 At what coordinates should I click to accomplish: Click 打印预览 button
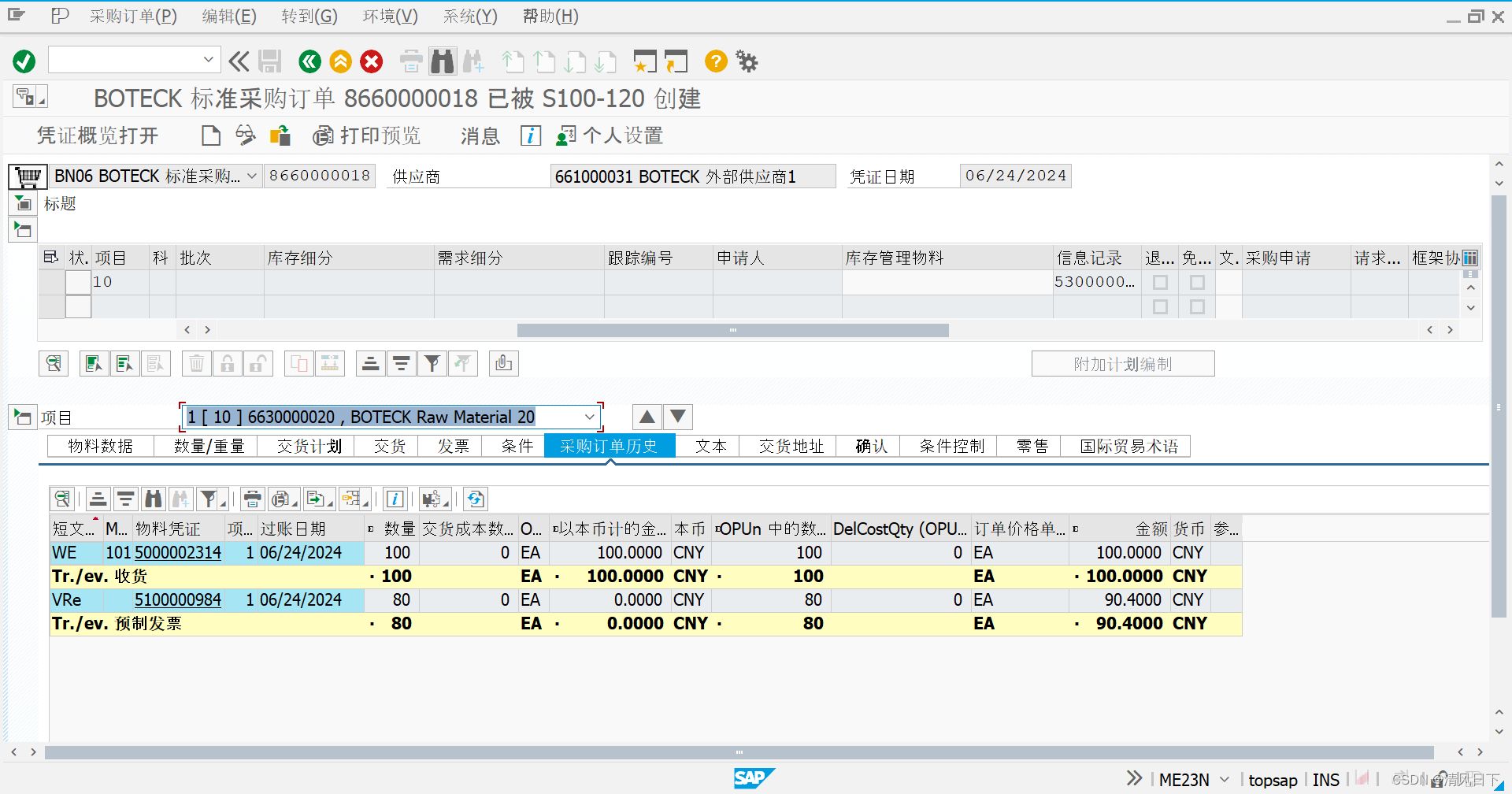[367, 135]
